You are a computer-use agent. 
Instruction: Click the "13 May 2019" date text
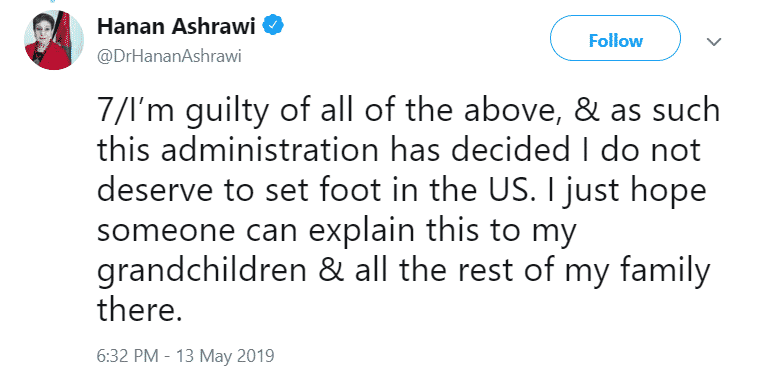click(224, 356)
